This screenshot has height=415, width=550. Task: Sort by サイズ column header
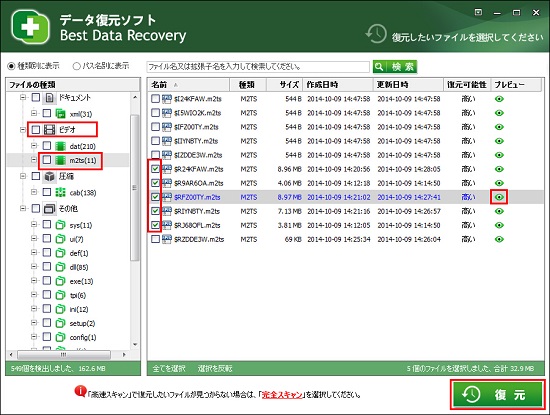[285, 85]
